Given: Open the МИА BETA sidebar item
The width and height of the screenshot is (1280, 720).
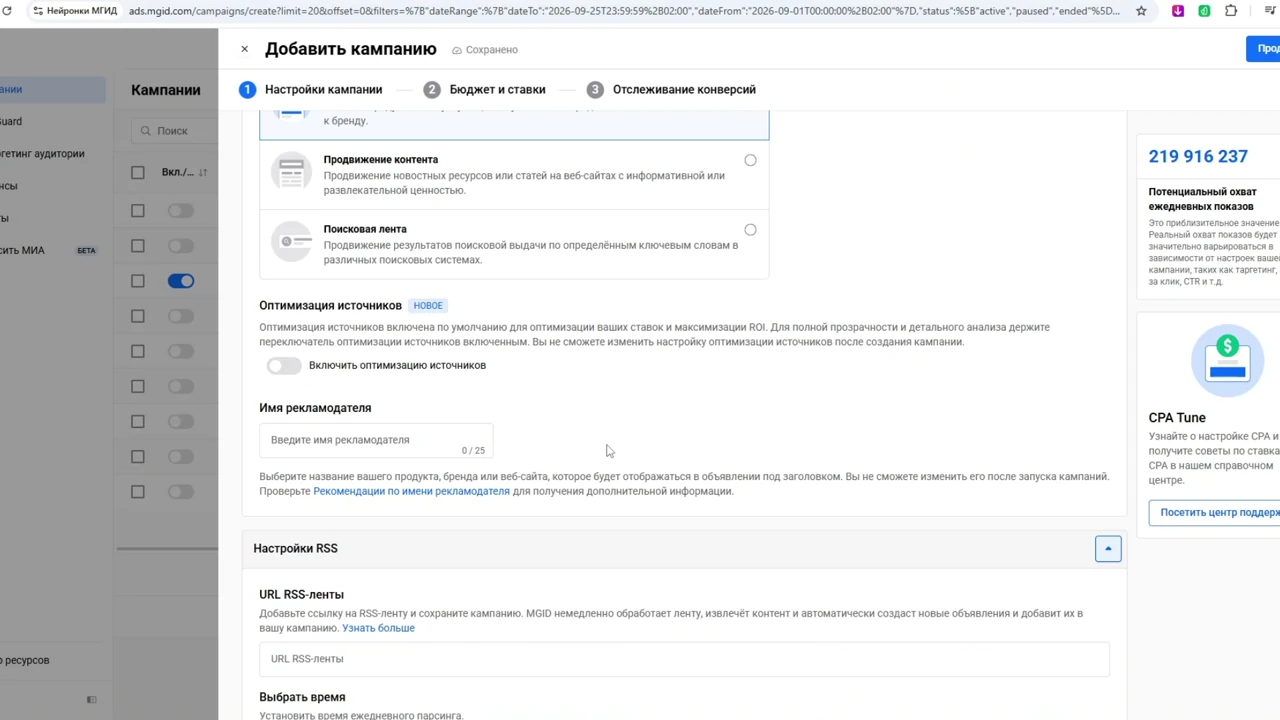Looking at the screenshot, I should tap(48, 250).
